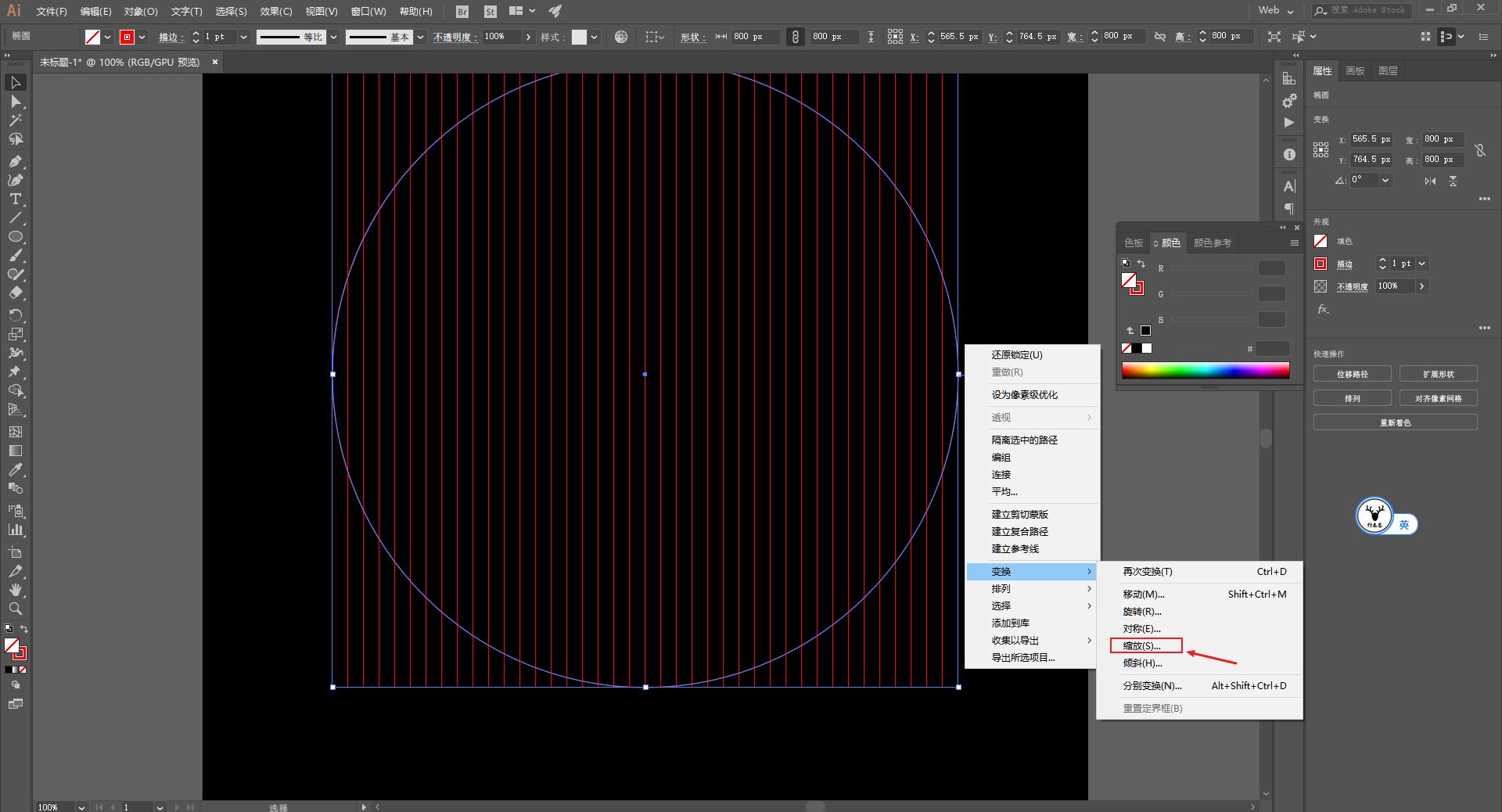Swap fill and stroke in Color panel
This screenshot has height=812, width=1502.
click(x=1141, y=264)
